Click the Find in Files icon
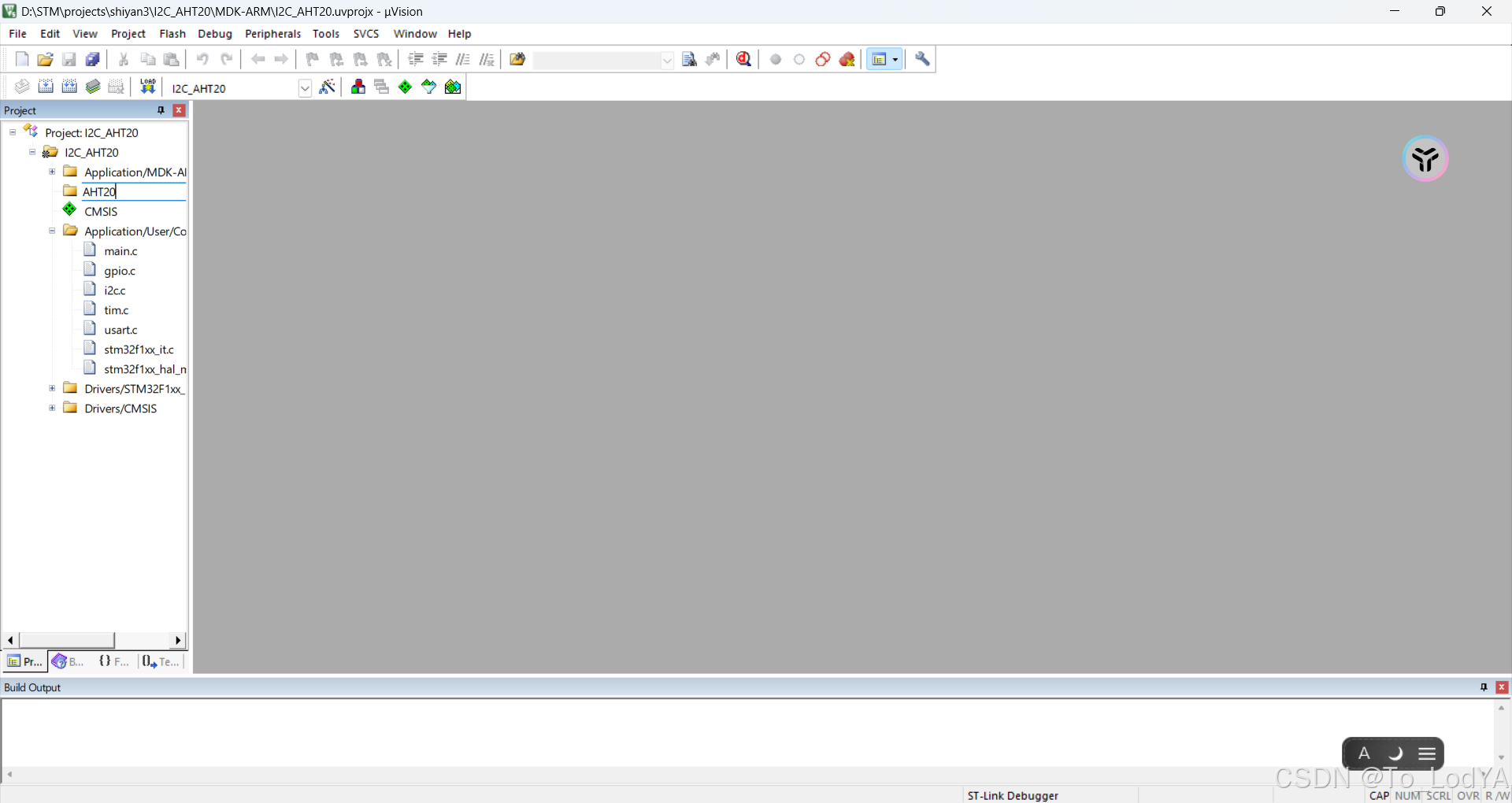The width and height of the screenshot is (1512, 803). click(517, 59)
